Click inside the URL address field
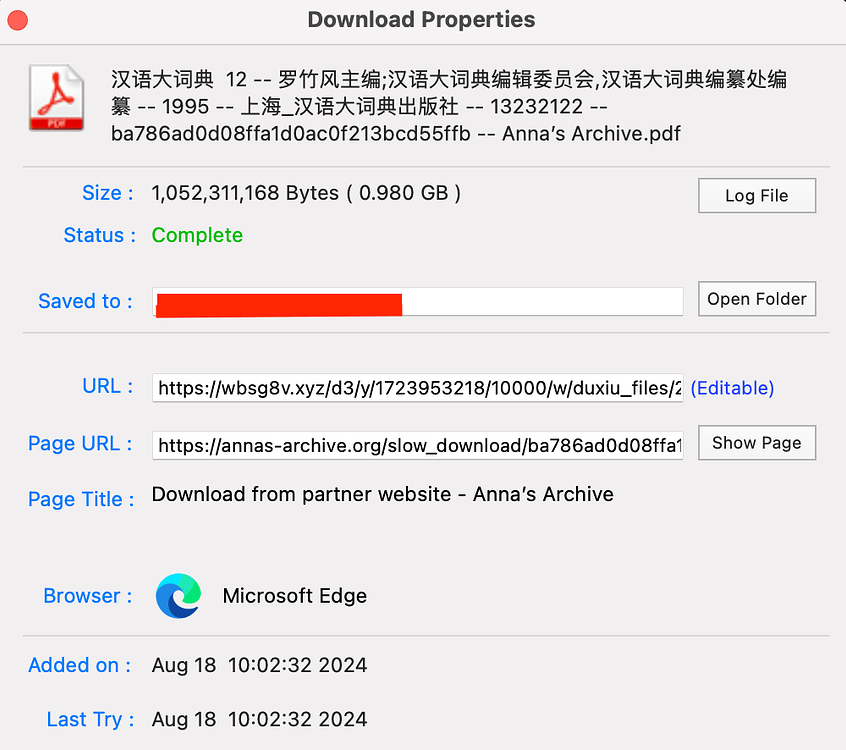Screen dimensions: 846x750 417,388
